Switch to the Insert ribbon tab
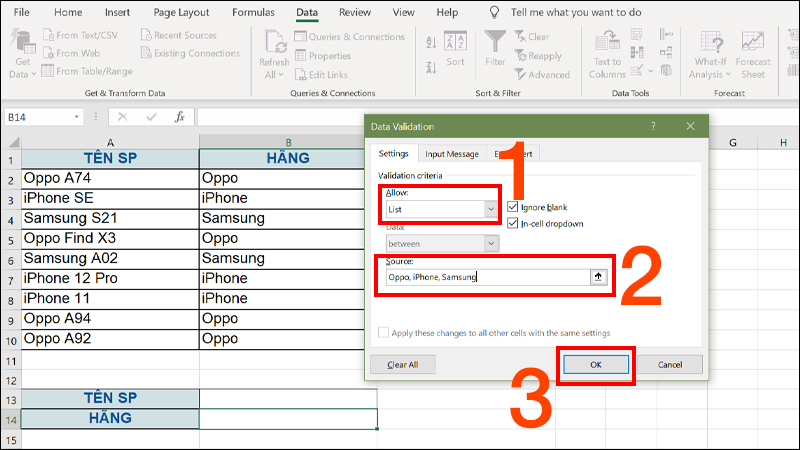The image size is (800, 450). [117, 12]
